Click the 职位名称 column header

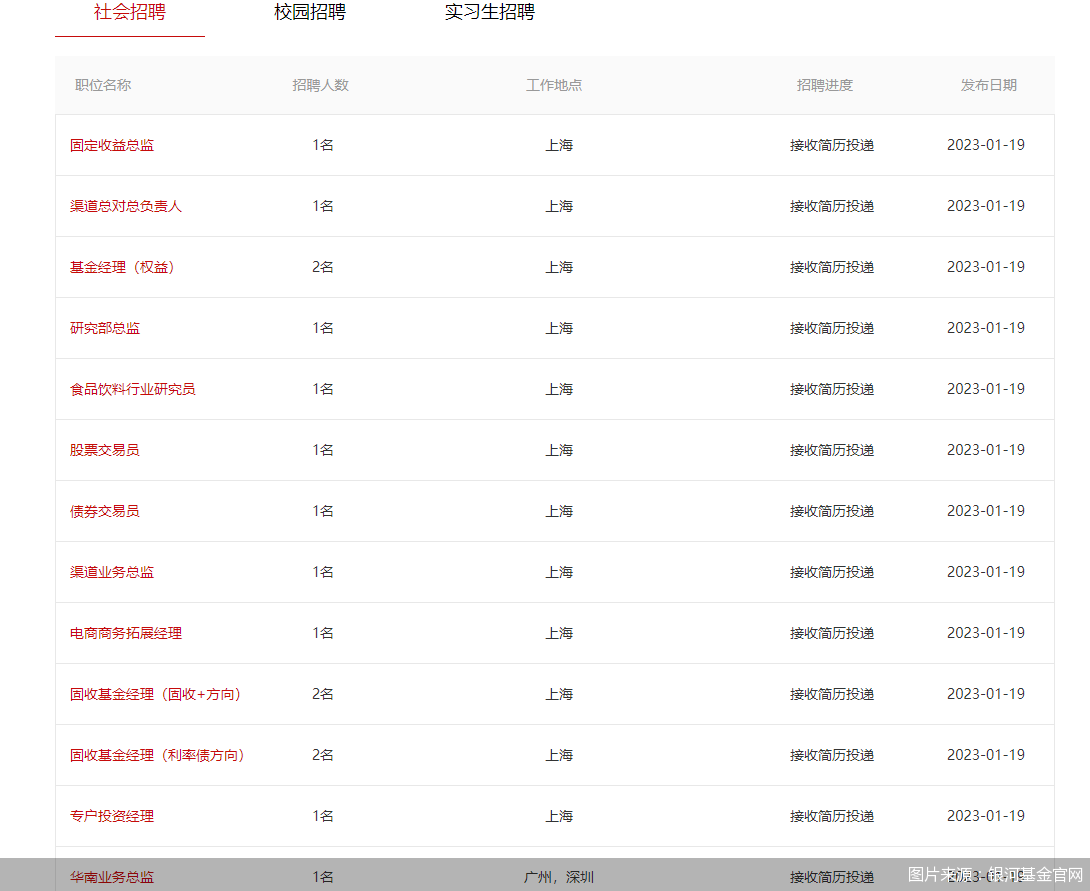coord(103,85)
